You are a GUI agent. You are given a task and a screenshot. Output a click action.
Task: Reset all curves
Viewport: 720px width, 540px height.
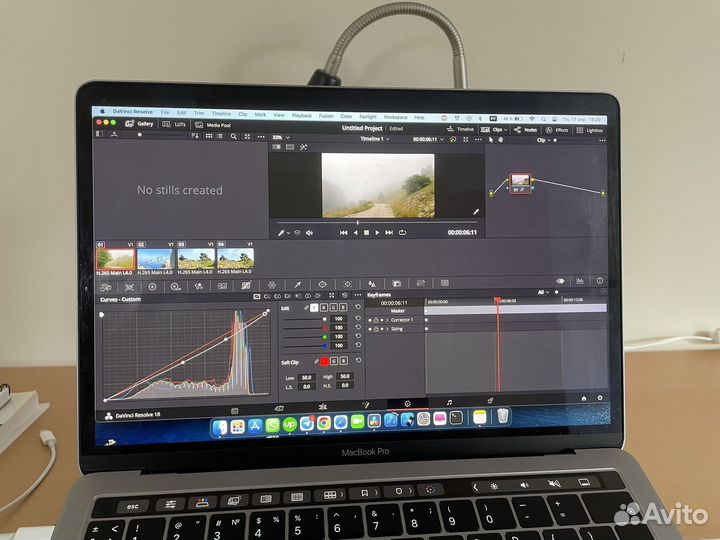pyautogui.click(x=345, y=295)
